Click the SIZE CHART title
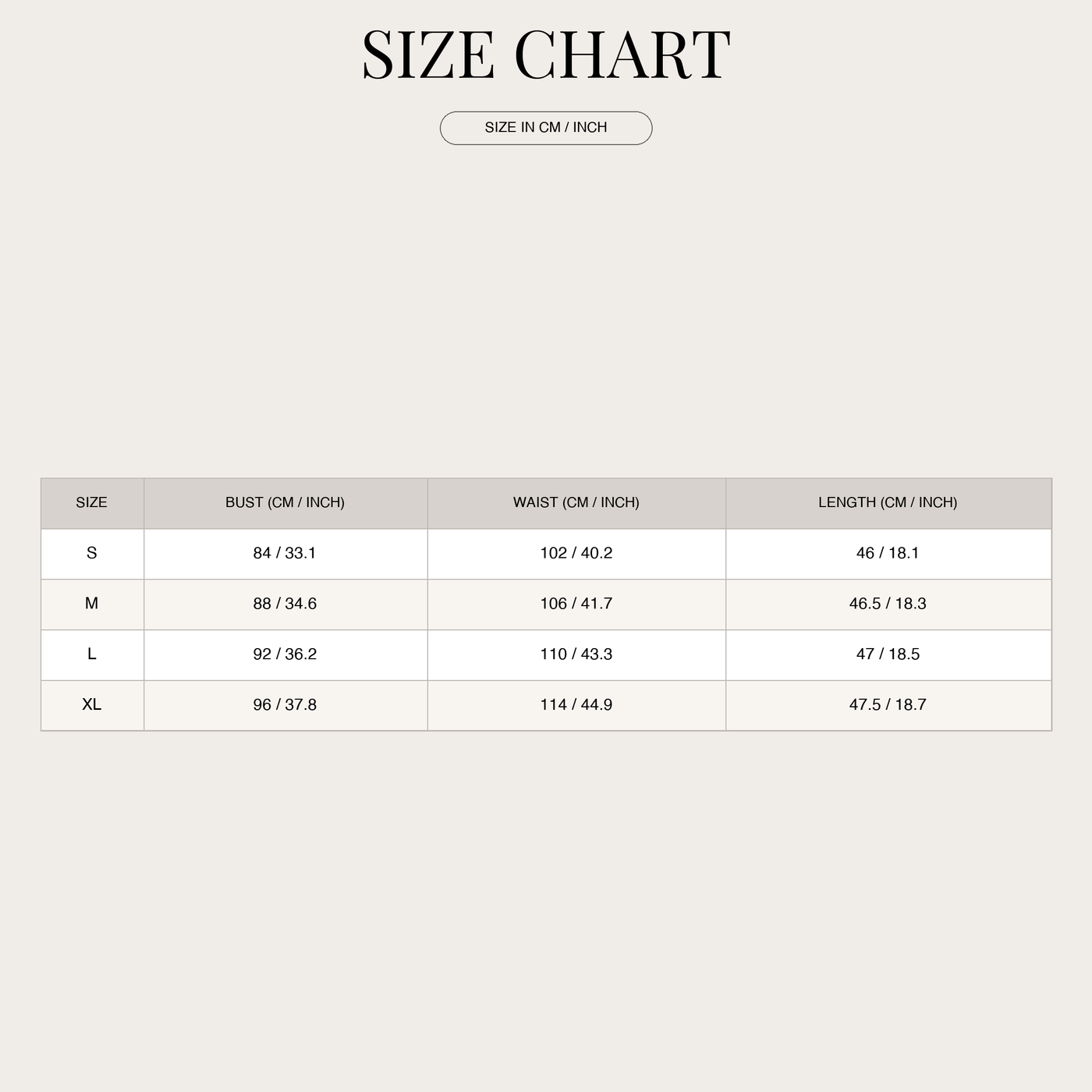This screenshot has width=1092, height=1092. coord(546,55)
